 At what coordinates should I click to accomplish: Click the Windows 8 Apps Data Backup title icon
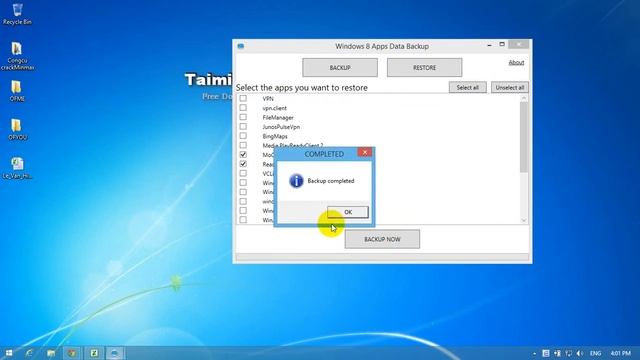point(241,46)
